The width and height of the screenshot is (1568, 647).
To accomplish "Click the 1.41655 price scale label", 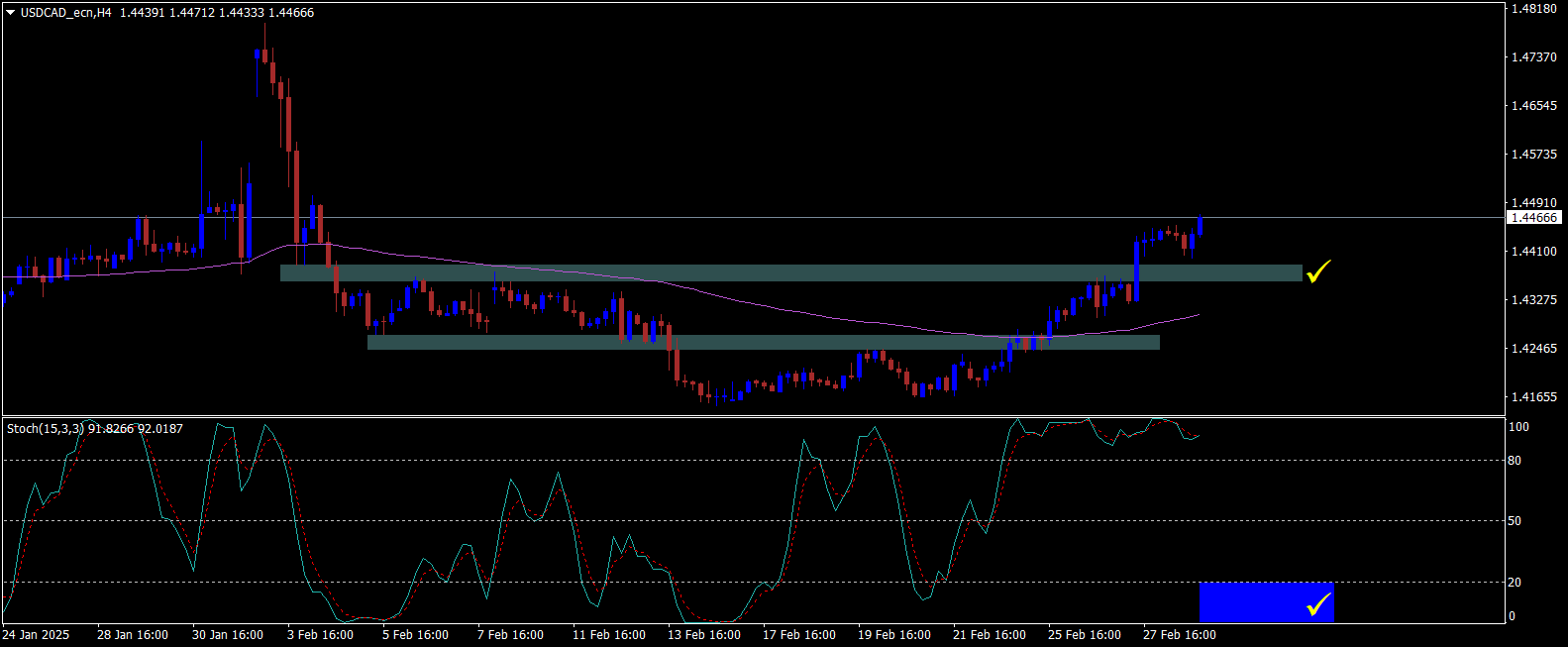I will (1533, 397).
